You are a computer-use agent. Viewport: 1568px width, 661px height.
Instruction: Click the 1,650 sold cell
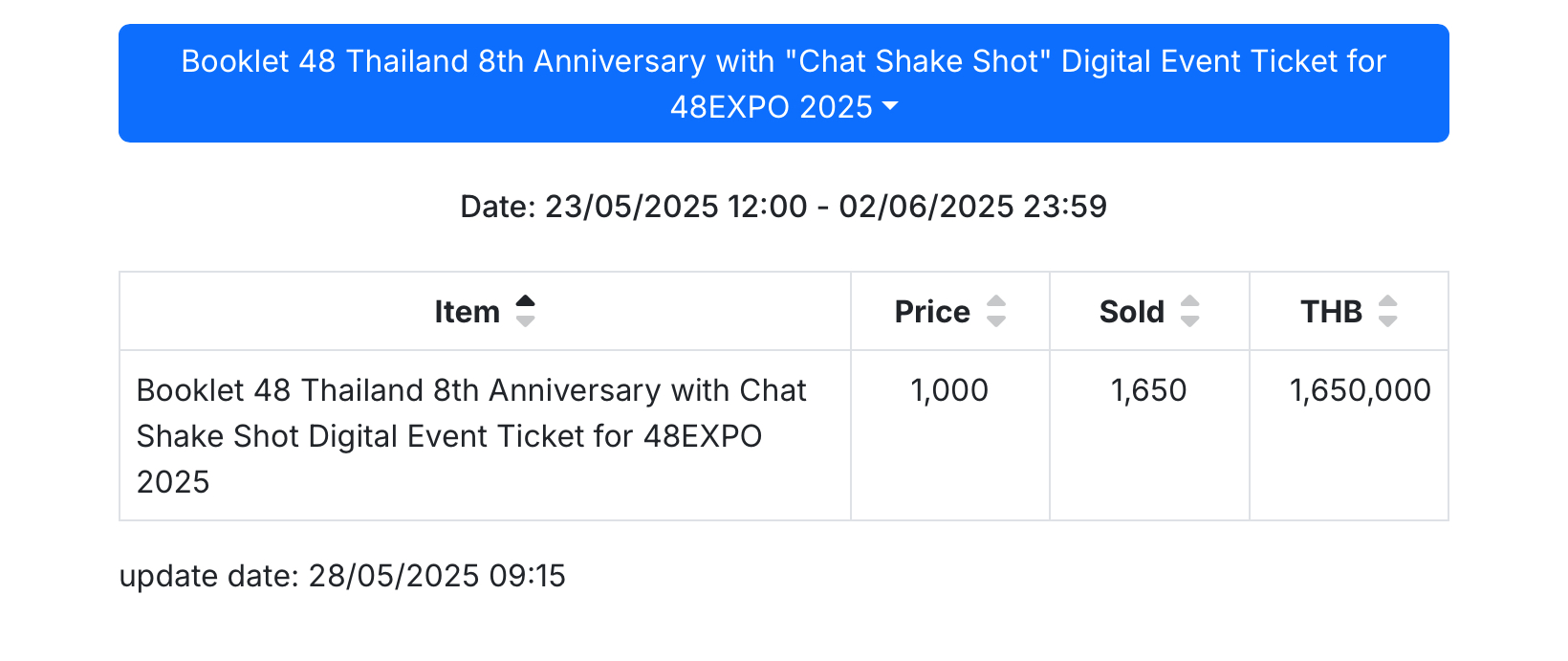[x=1149, y=435]
